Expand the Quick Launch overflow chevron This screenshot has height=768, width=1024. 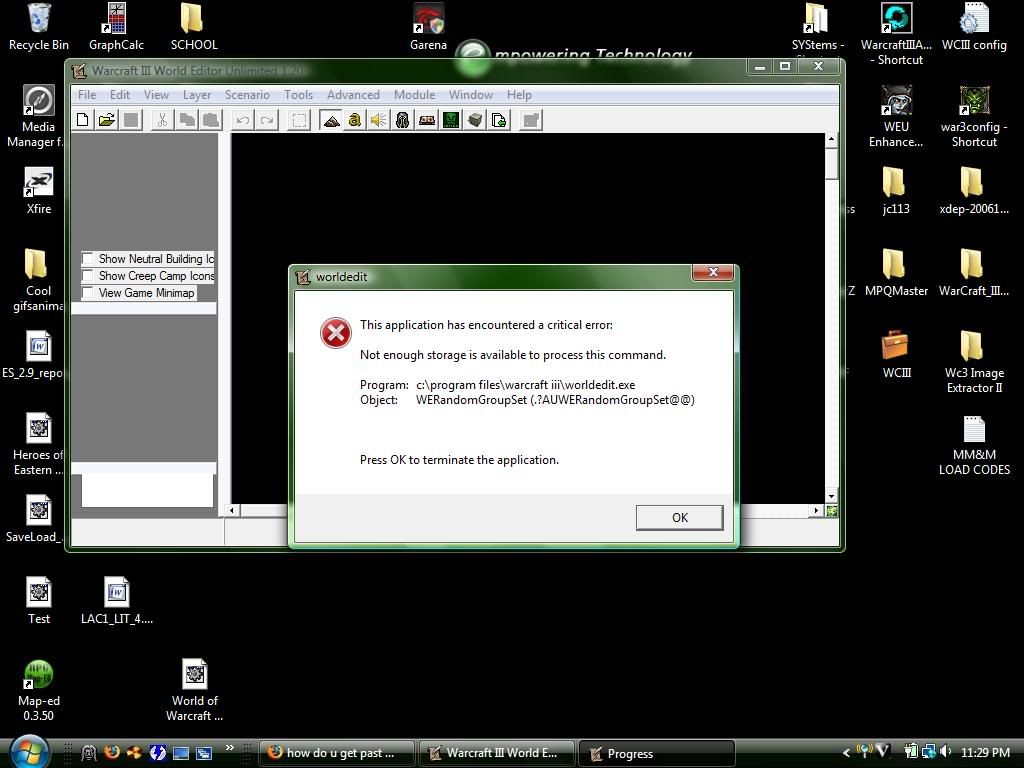[229, 748]
